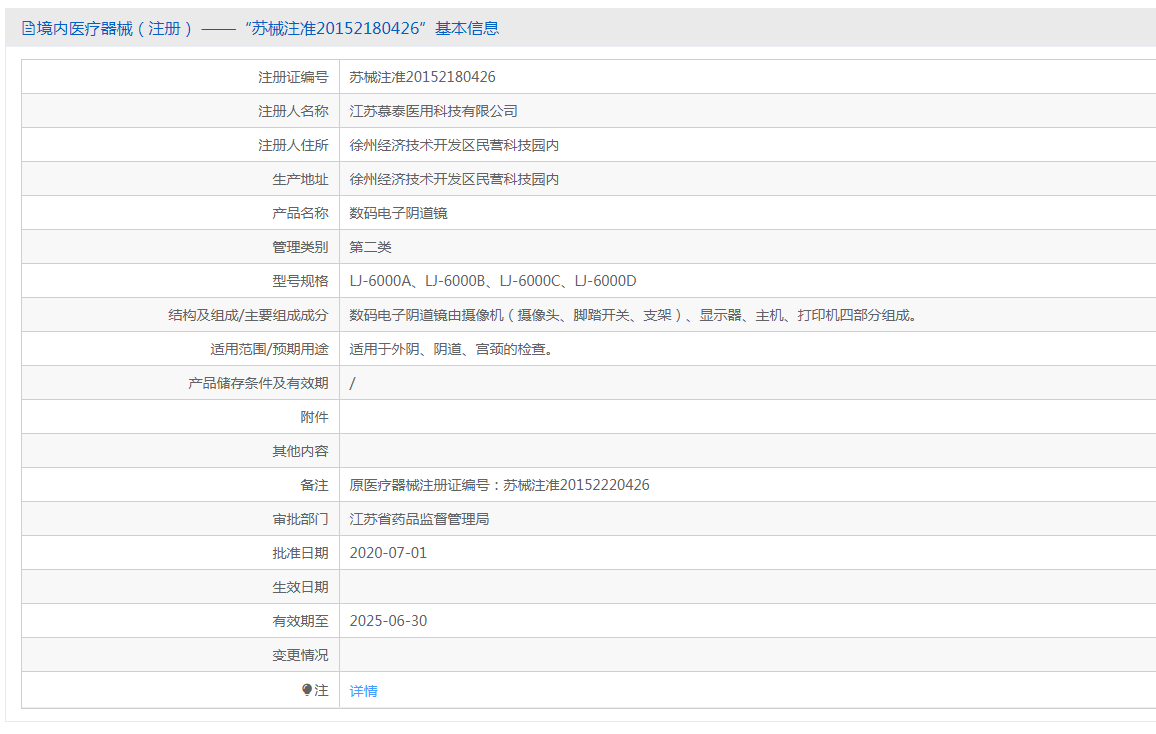Click the 结构及组成 description text
This screenshot has height=734, width=1156.
[632, 315]
